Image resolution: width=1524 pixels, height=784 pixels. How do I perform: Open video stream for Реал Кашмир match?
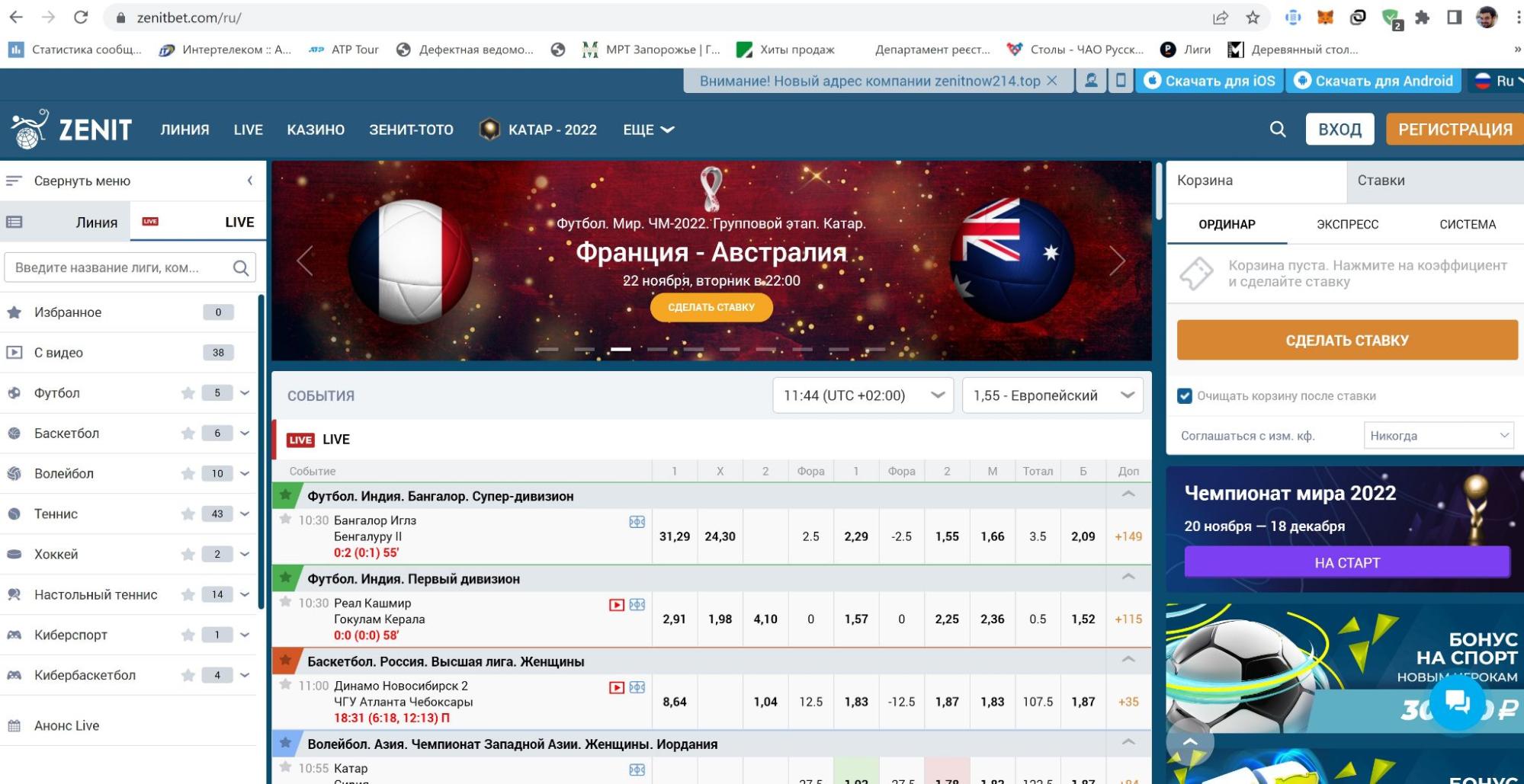tap(617, 605)
